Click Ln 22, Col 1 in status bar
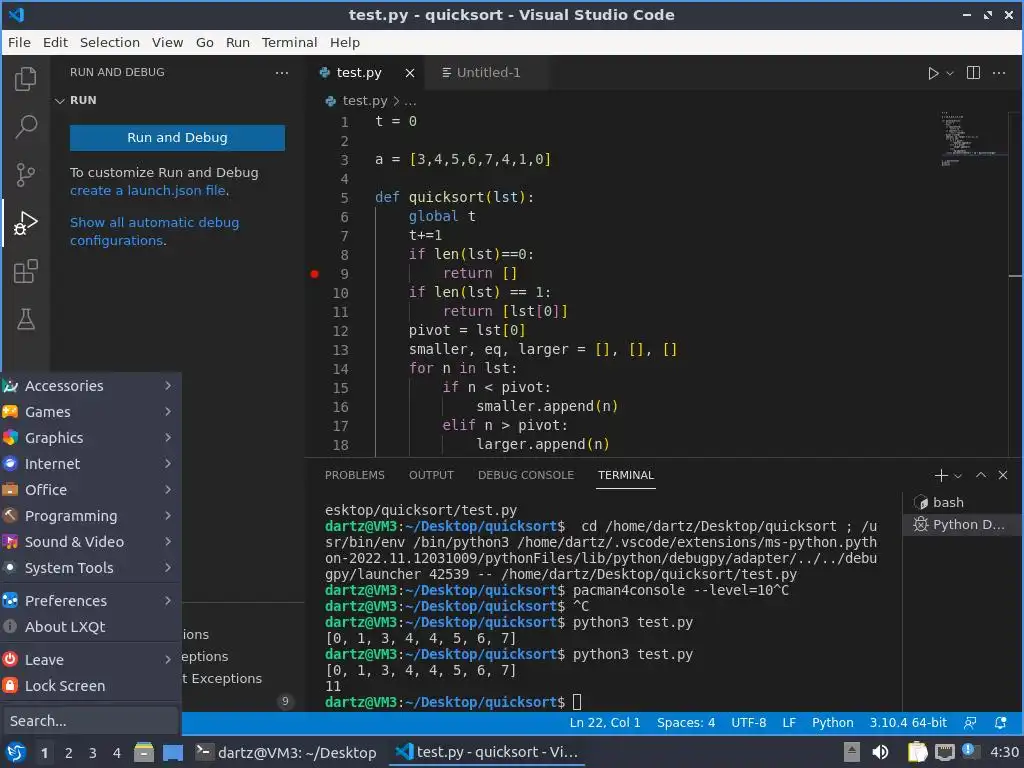 (605, 723)
